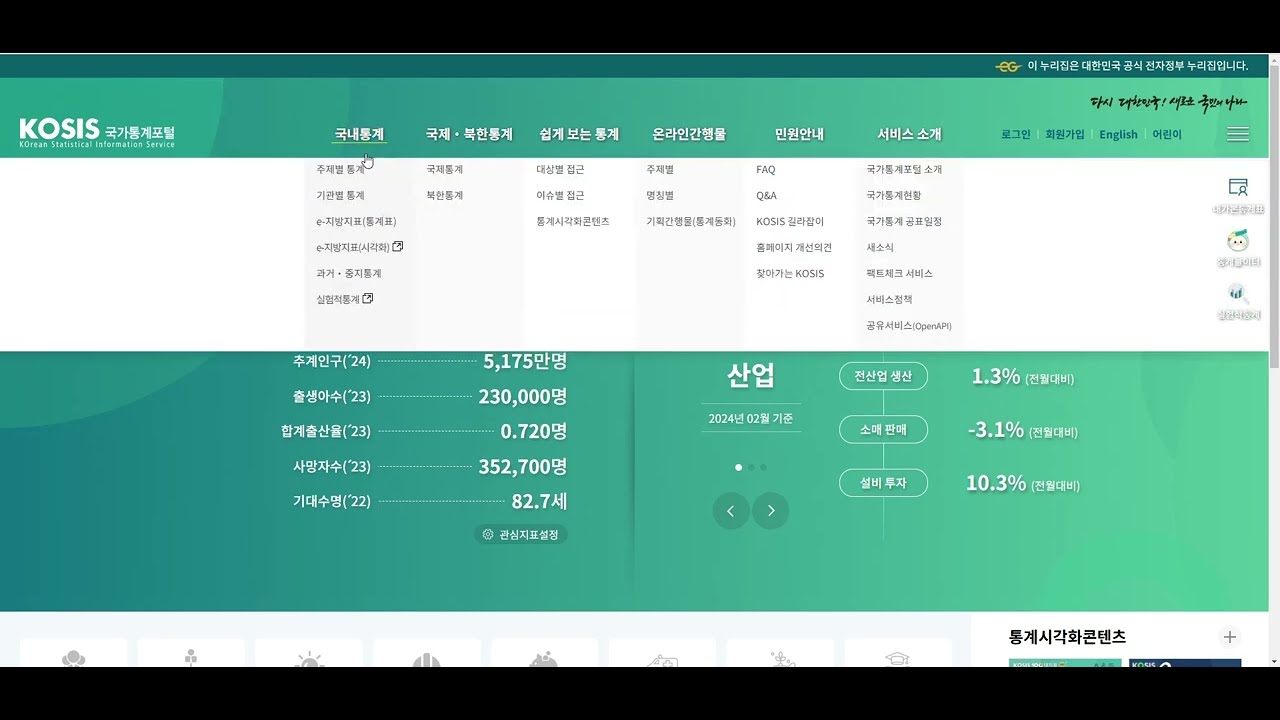The image size is (1280, 720).
Task: Open the hamburger all-menu icon
Action: [1238, 134]
